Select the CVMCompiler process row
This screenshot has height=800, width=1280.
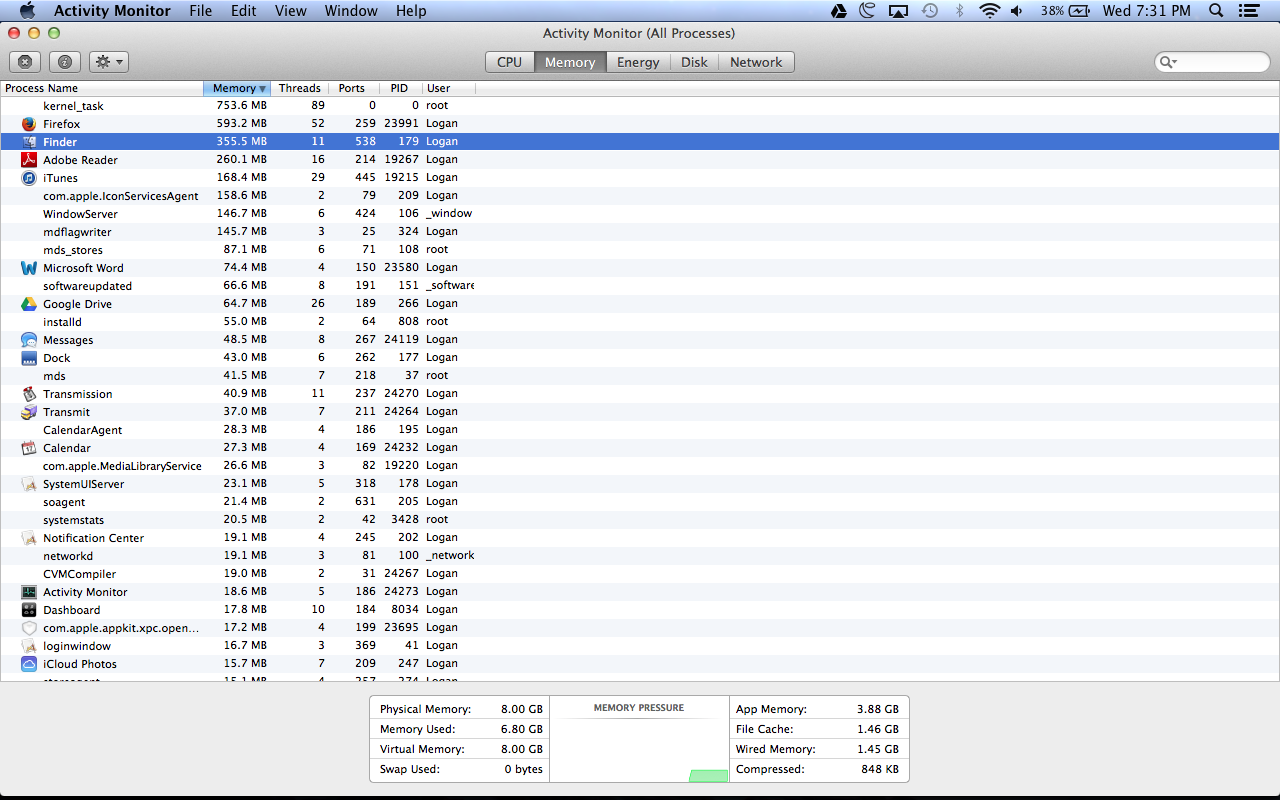[x=640, y=574]
